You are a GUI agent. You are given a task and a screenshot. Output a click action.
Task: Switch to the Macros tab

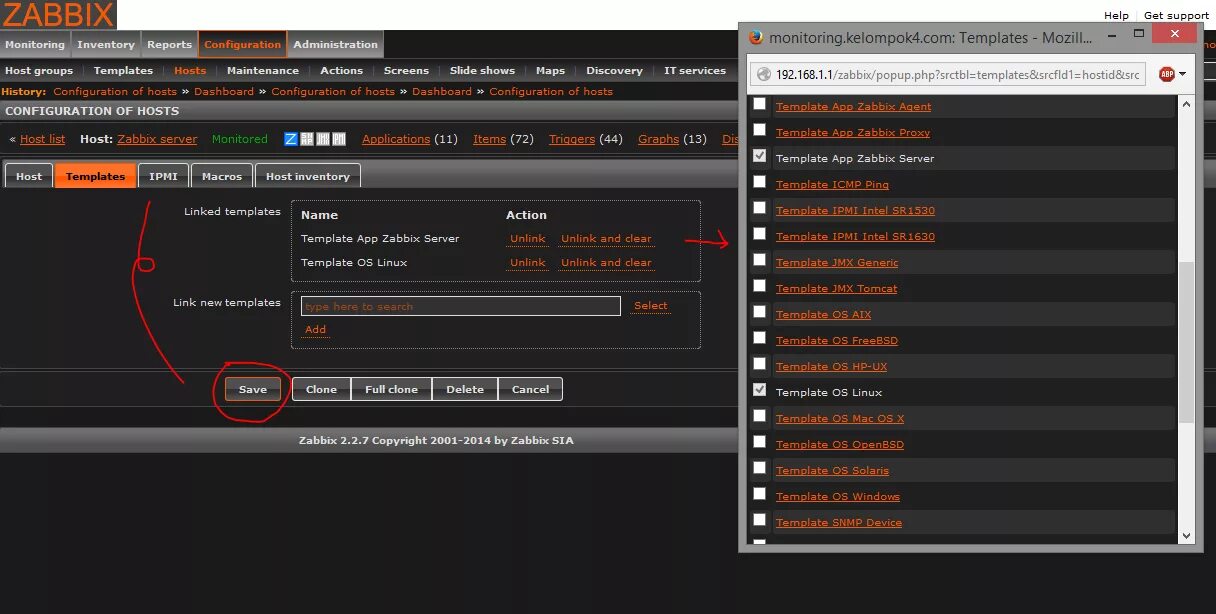pos(222,176)
